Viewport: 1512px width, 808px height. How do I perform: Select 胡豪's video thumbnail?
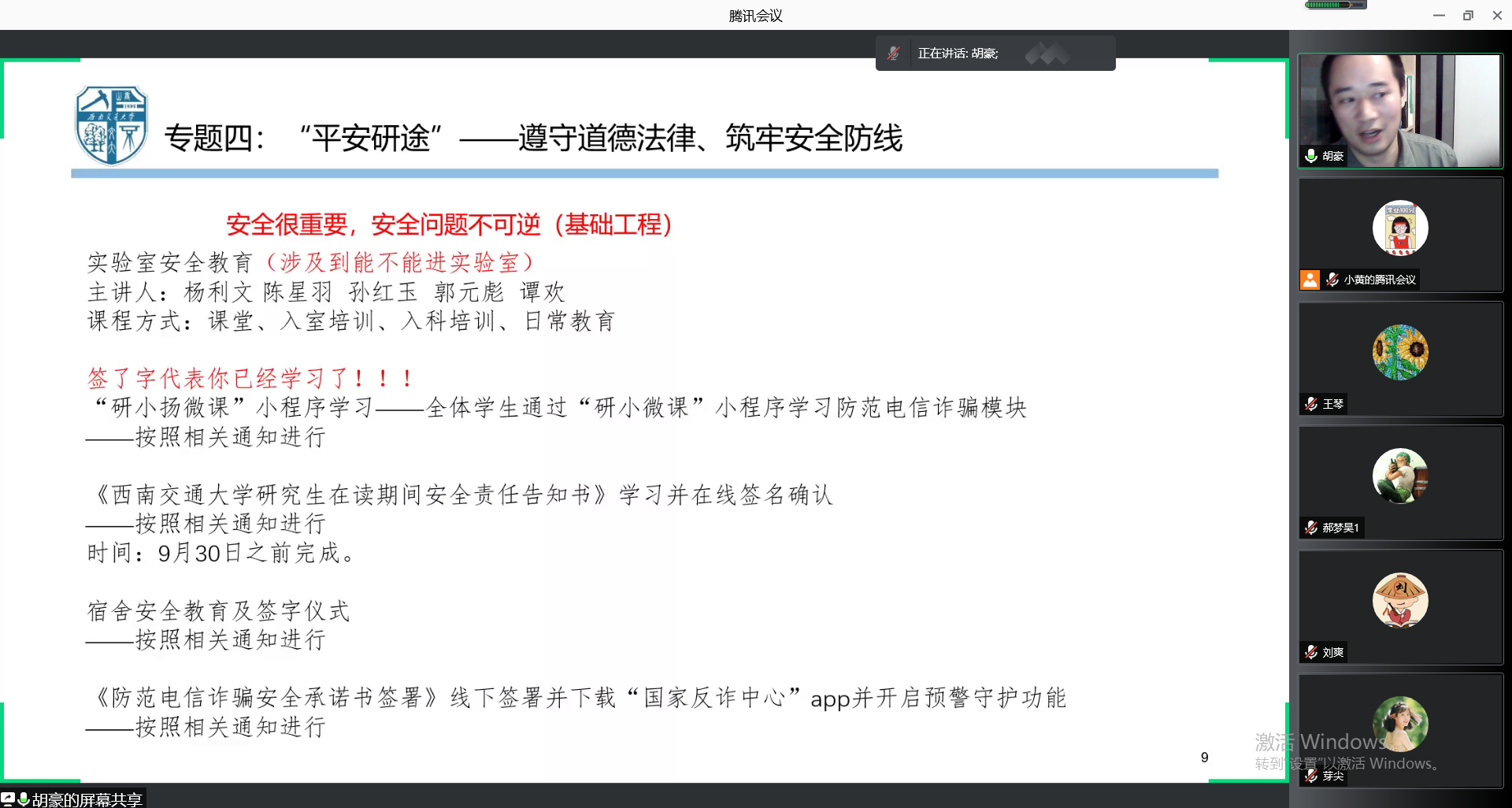click(1400, 110)
